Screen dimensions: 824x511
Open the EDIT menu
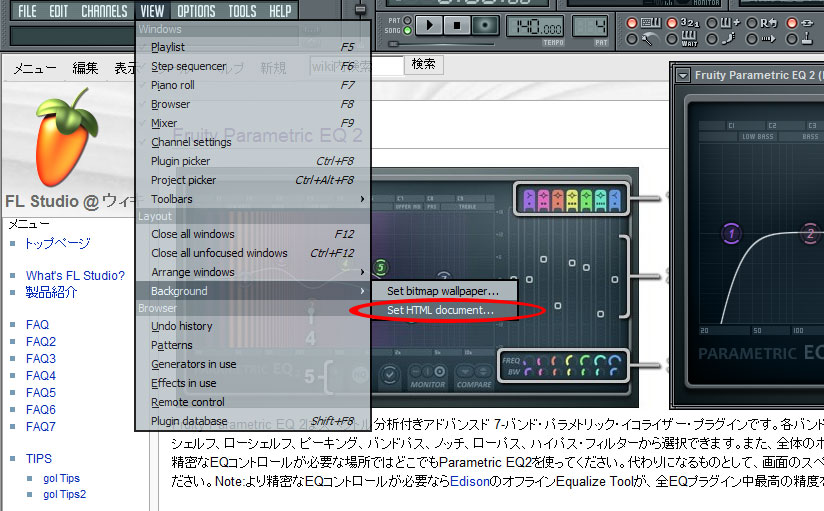point(58,11)
